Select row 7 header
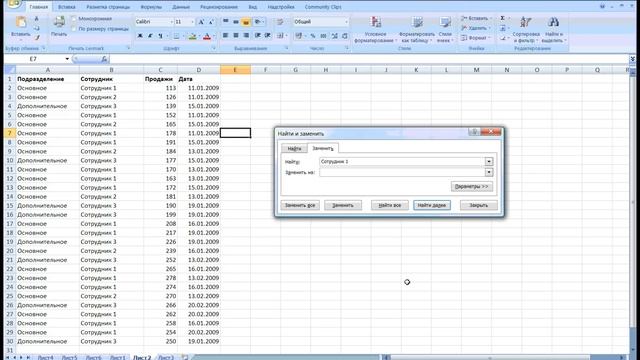The image size is (640, 360). pyautogui.click(x=9, y=133)
